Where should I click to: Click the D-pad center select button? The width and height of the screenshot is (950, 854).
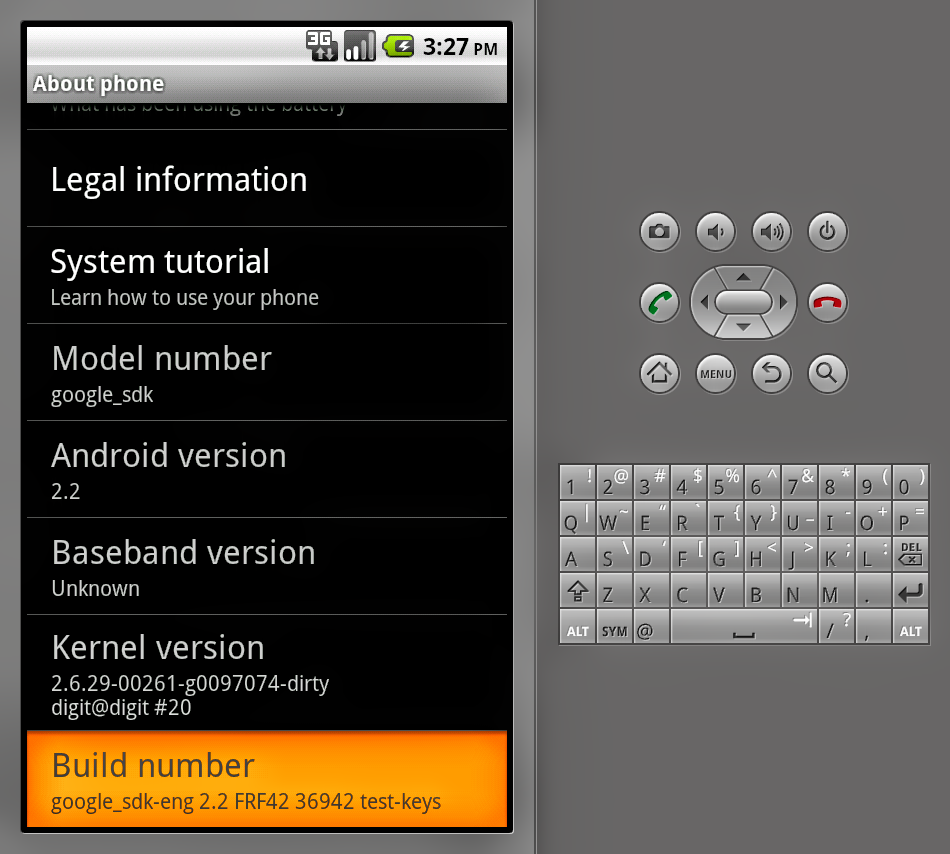pos(743,302)
